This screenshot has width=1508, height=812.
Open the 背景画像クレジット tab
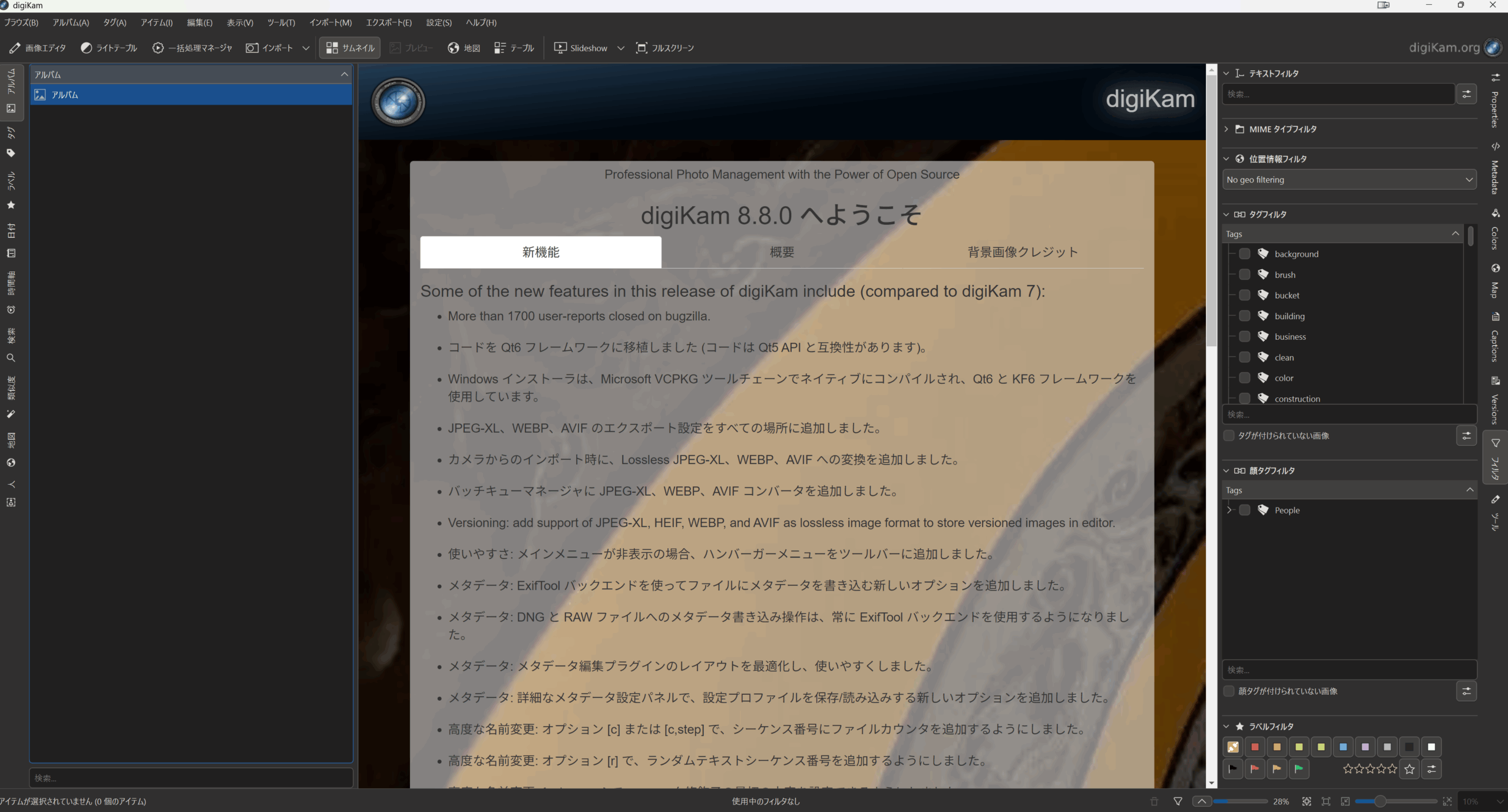point(1023,252)
